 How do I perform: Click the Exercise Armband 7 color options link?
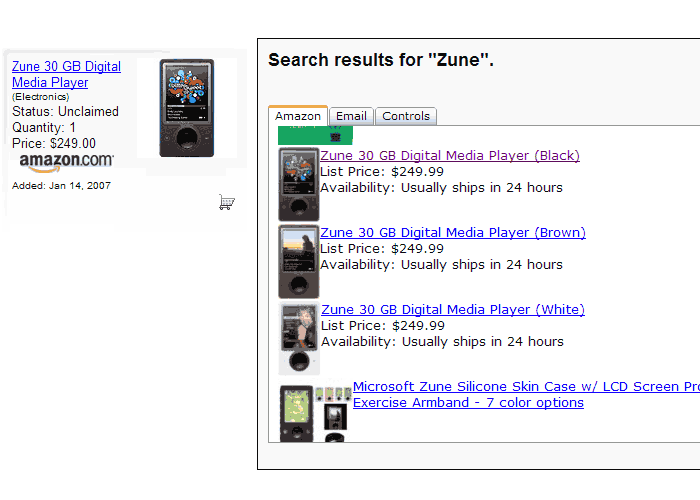pyautogui.click(x=468, y=403)
